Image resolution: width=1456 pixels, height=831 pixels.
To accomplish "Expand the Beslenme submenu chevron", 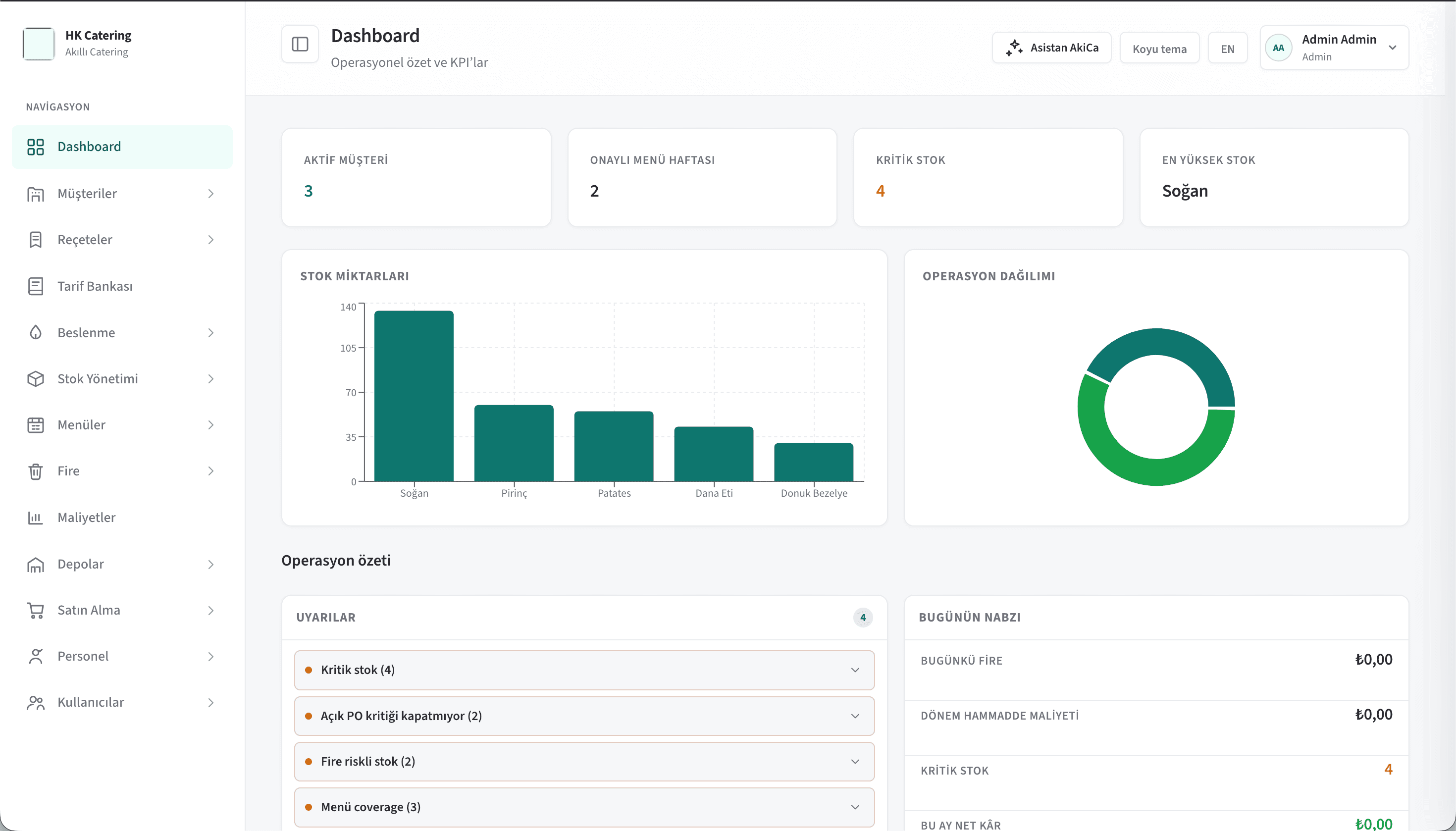I will [210, 333].
